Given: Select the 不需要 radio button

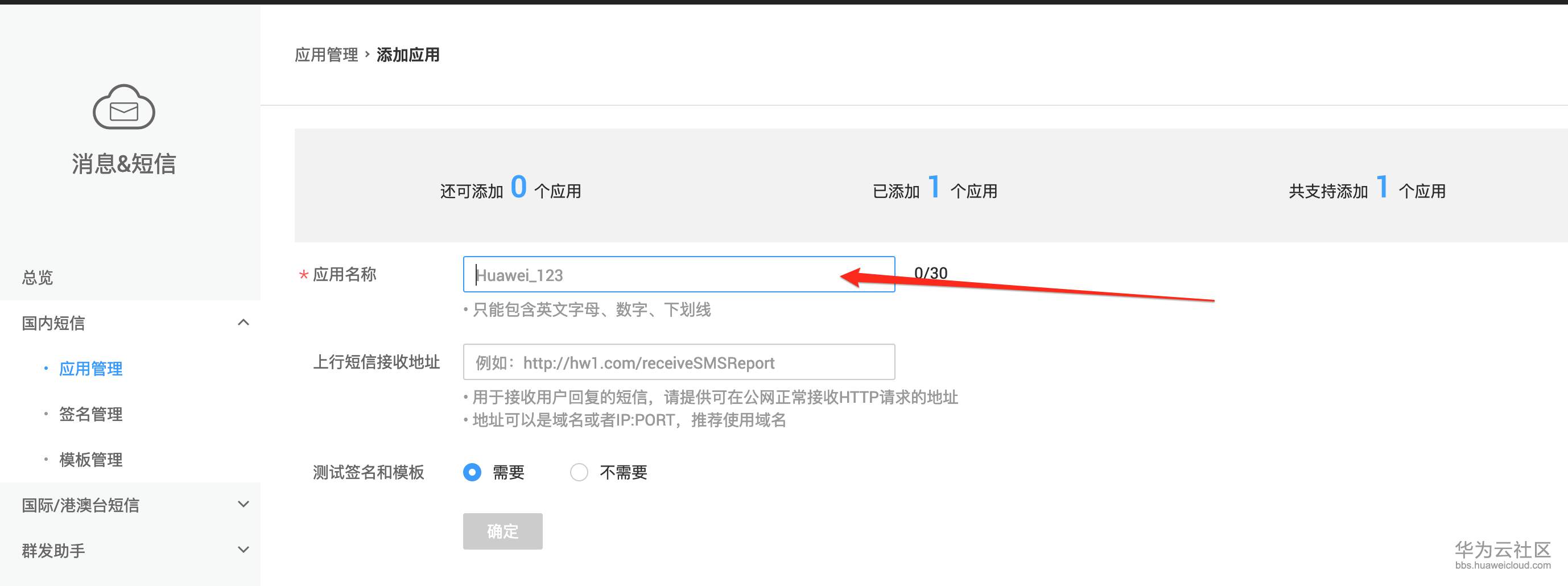Looking at the screenshot, I should coord(579,472).
